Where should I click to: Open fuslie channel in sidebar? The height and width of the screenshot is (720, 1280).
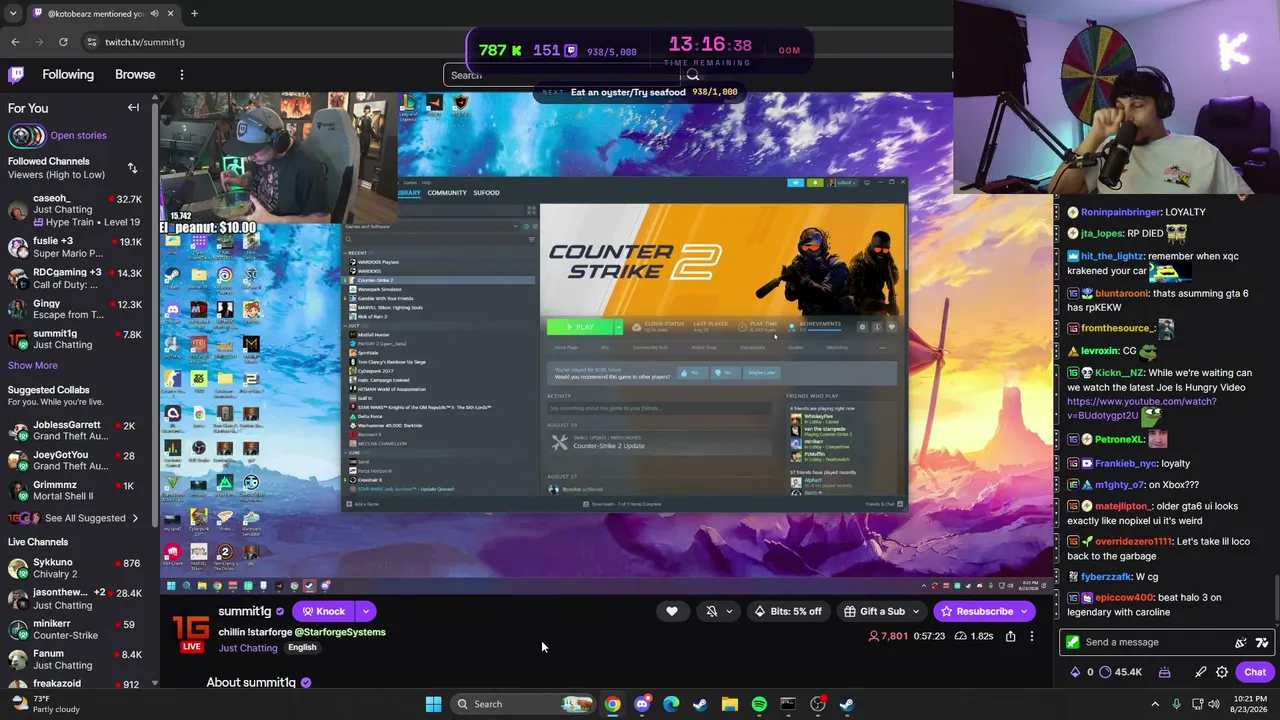75,247
